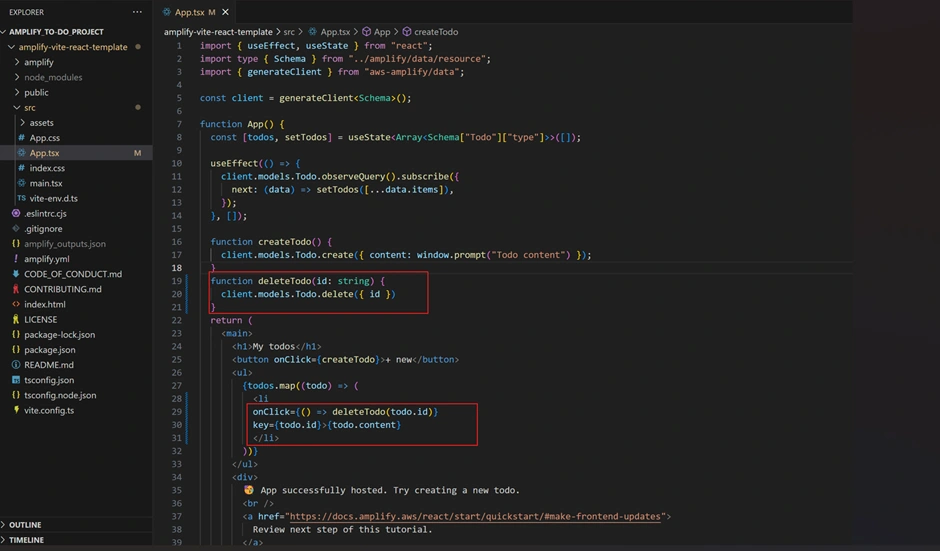Open the amplify.yml file name
This screenshot has width=940, height=551.
47,259
